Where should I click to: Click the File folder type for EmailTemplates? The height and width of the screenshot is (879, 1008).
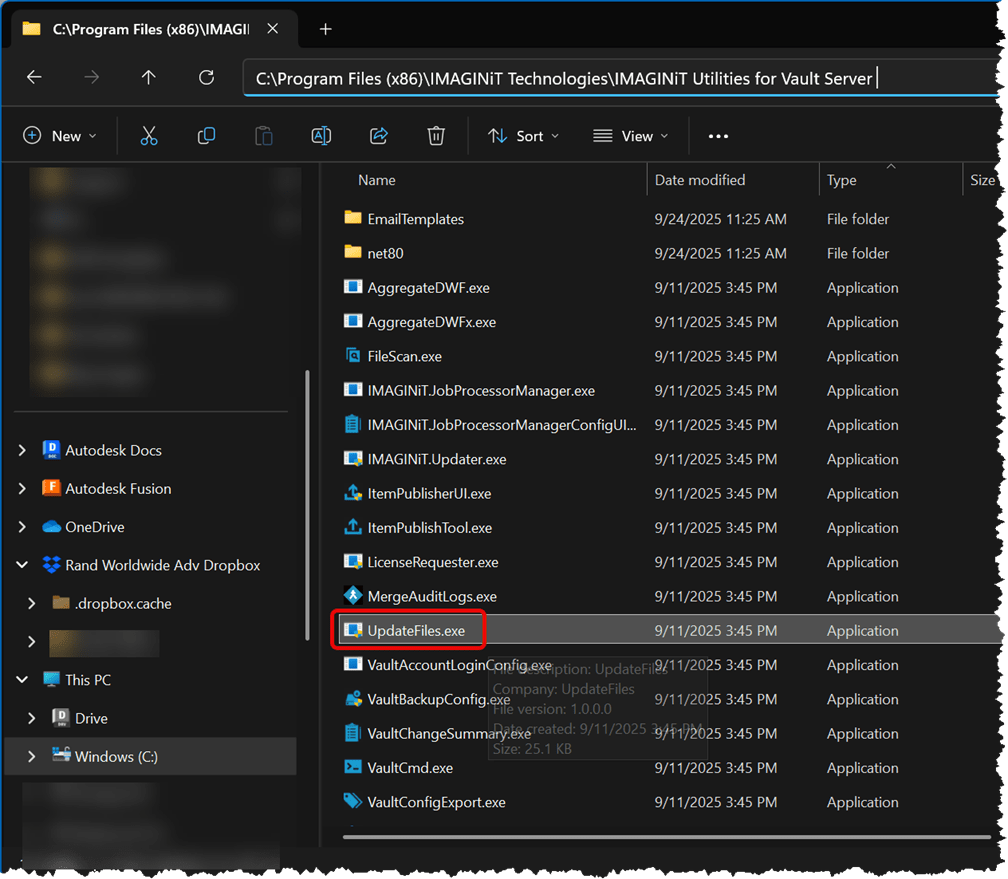point(858,219)
